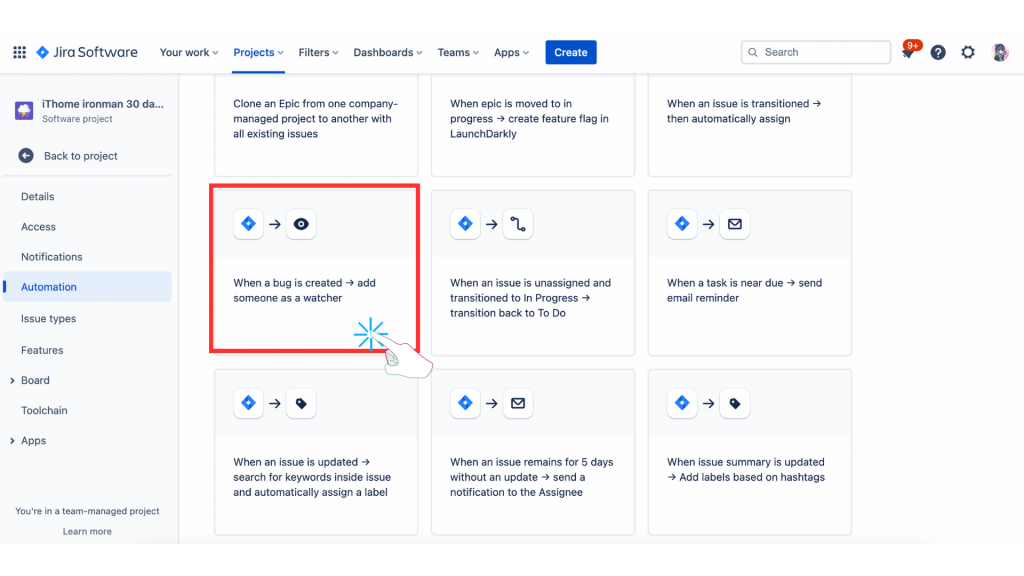Open the Filters dropdown
This screenshot has height=576, width=1024.
318,52
